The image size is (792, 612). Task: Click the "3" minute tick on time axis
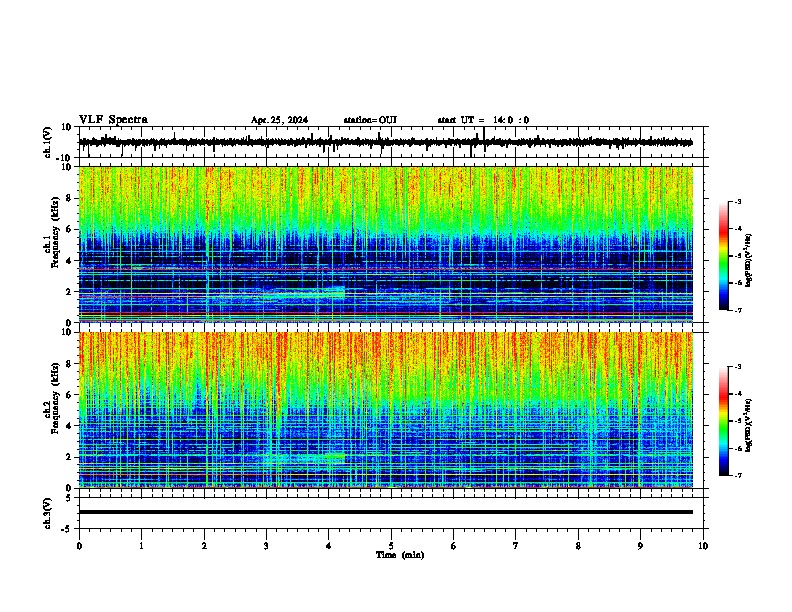pyautogui.click(x=266, y=546)
